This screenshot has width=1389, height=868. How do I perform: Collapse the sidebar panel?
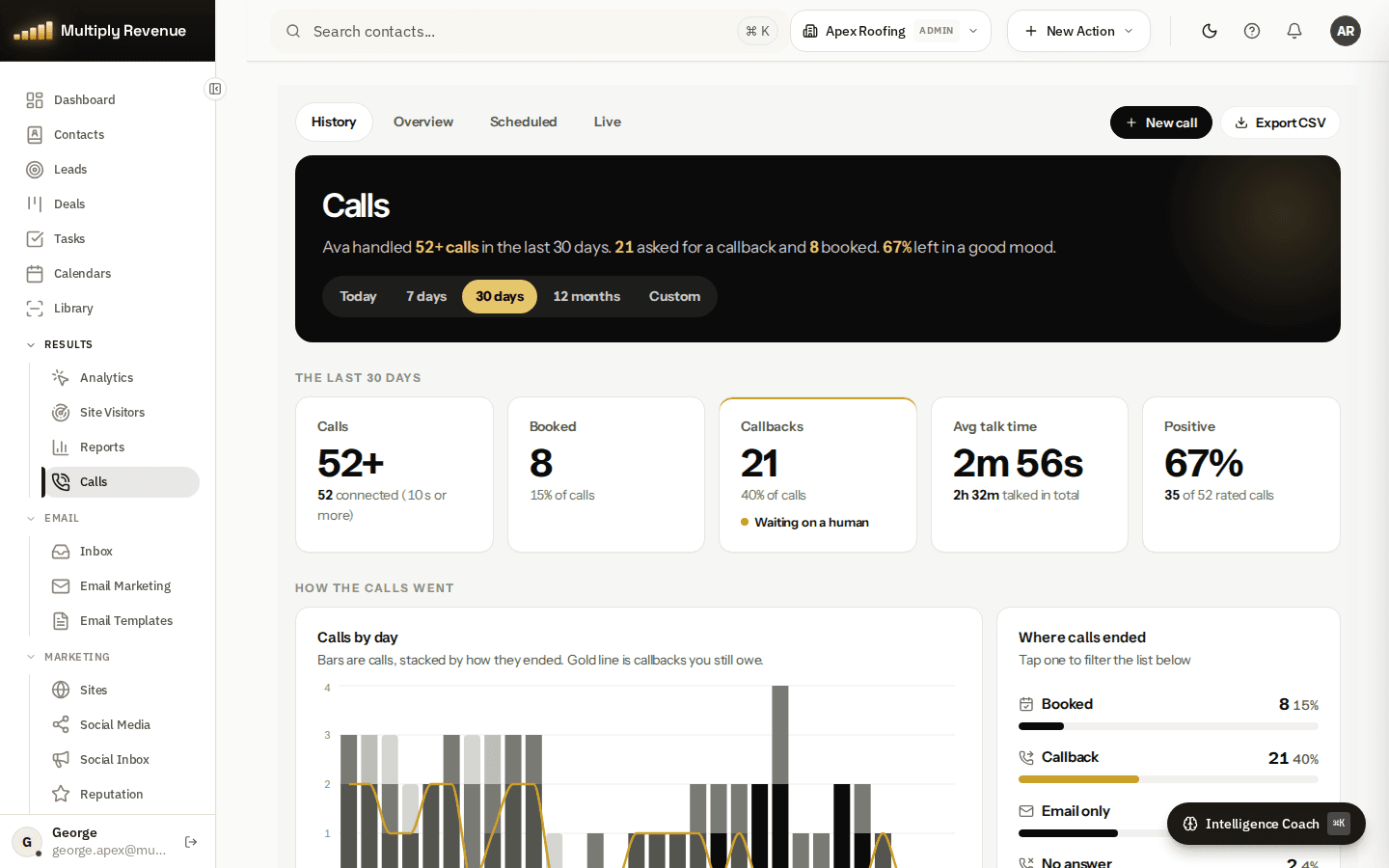pyautogui.click(x=215, y=89)
